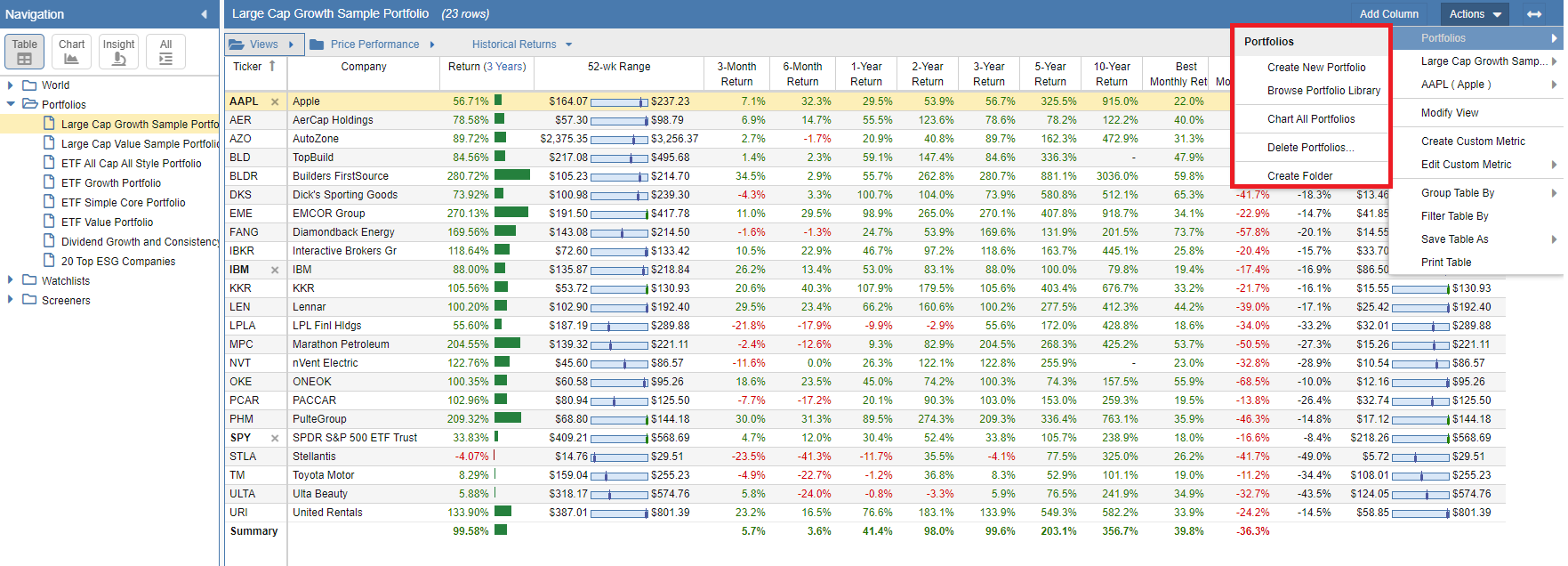1568x566 pixels.
Task: Click the World folder icon
Action: click(29, 85)
